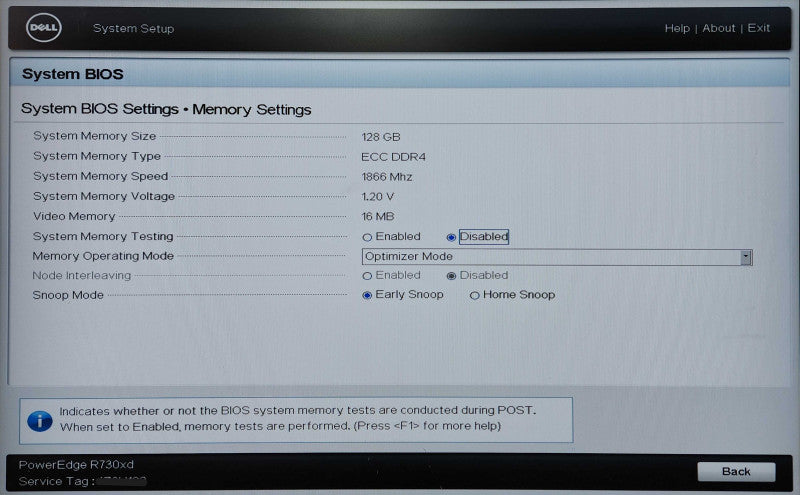Enable System Memory Testing
The image size is (800, 495).
coord(367,237)
